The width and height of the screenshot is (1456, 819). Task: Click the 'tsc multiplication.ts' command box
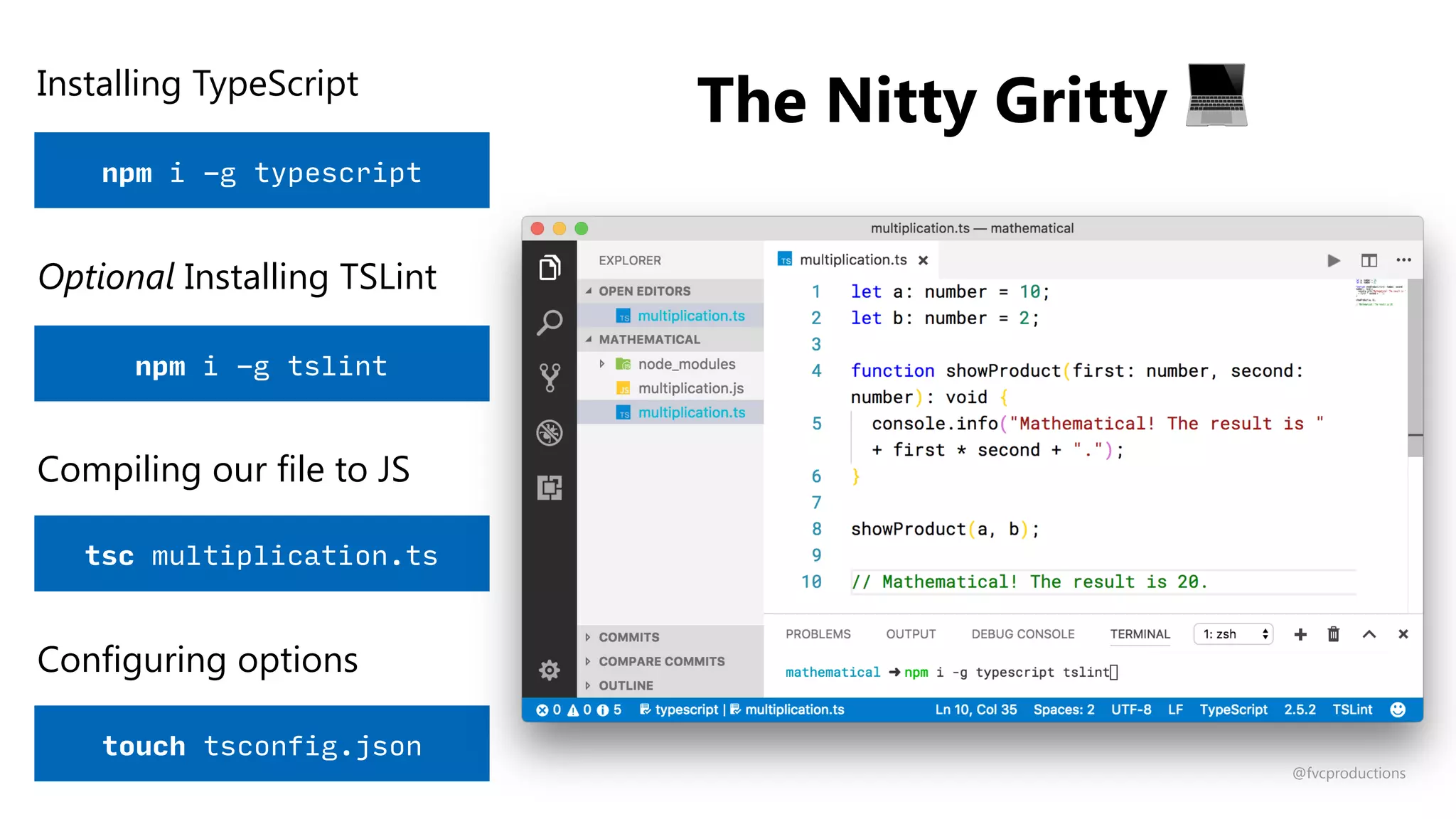(x=262, y=554)
